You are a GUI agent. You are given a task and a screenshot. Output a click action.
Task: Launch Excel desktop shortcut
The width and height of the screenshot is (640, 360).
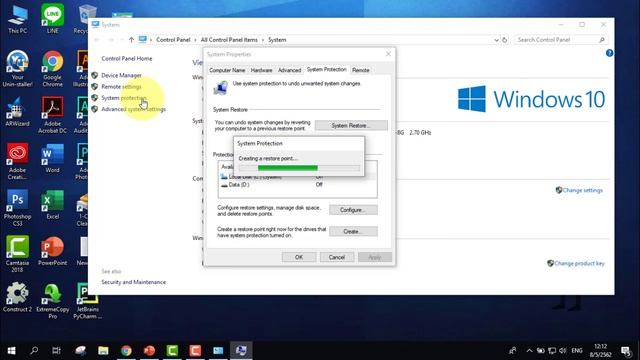pyautogui.click(x=53, y=204)
